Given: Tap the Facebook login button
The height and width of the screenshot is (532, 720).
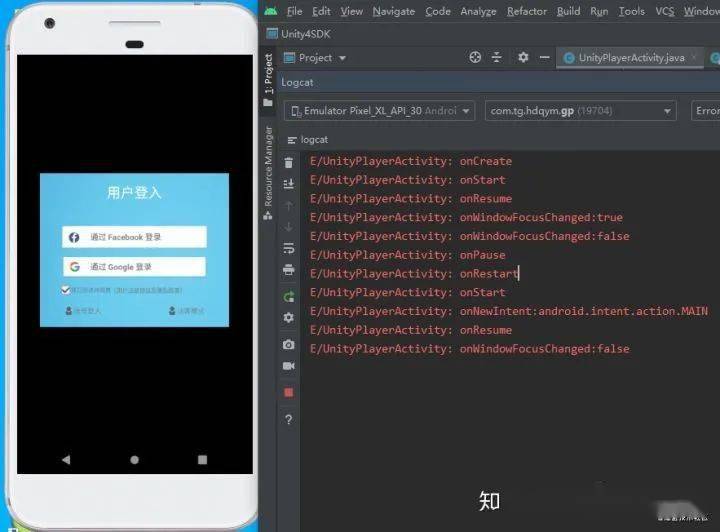Looking at the screenshot, I should (134, 237).
